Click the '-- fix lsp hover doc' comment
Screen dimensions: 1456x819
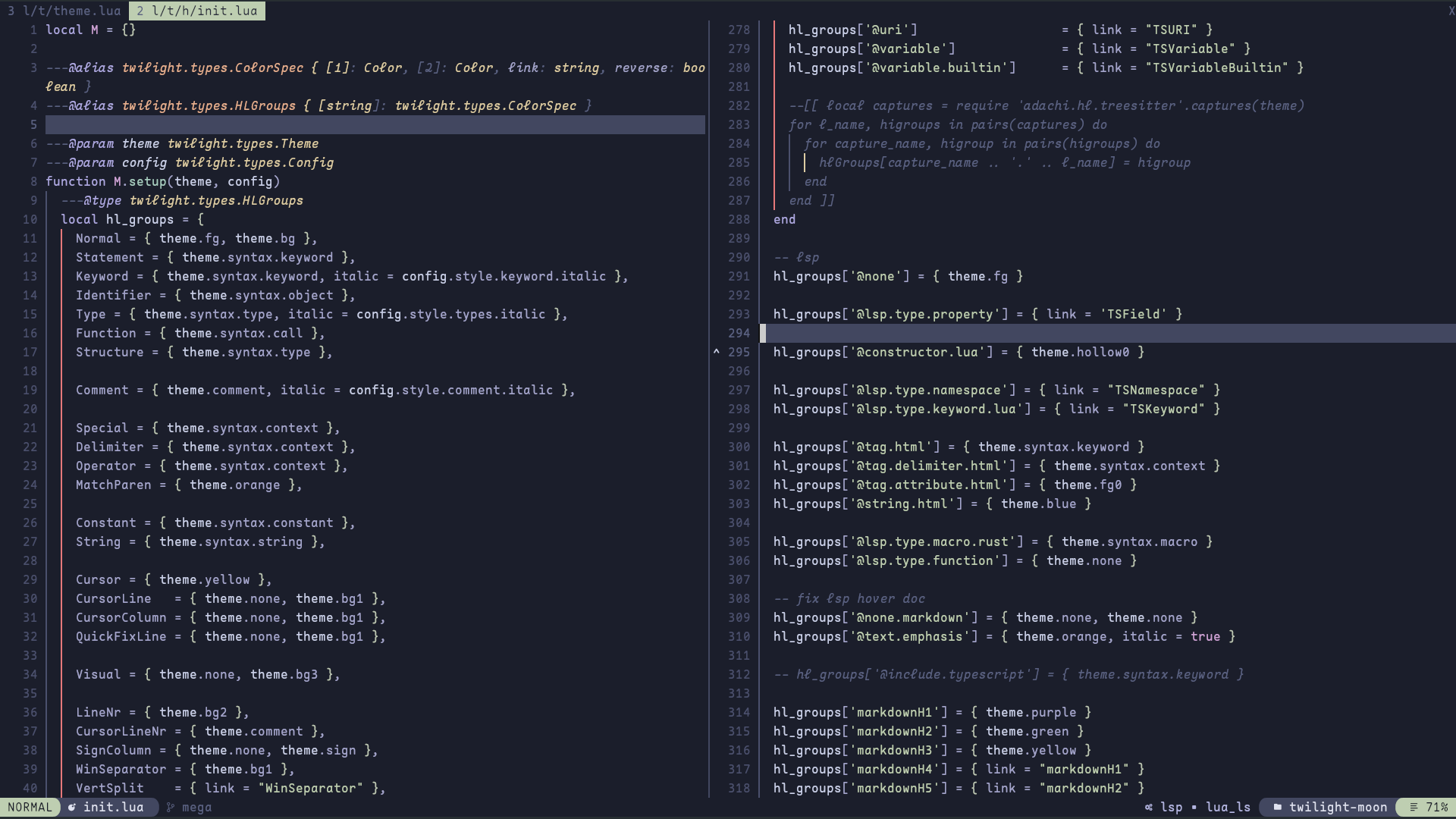(x=849, y=598)
